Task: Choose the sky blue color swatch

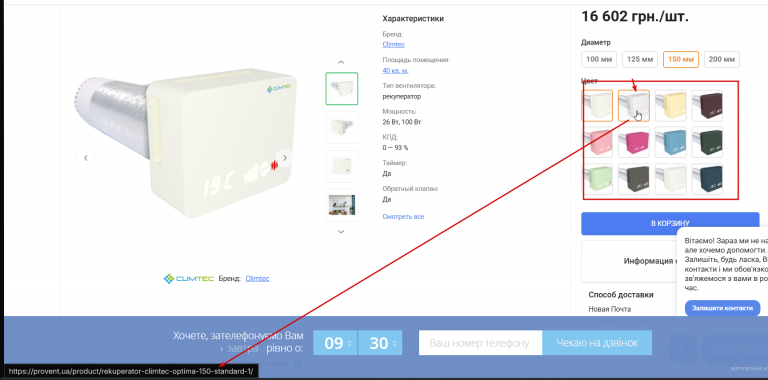Action: (671, 142)
